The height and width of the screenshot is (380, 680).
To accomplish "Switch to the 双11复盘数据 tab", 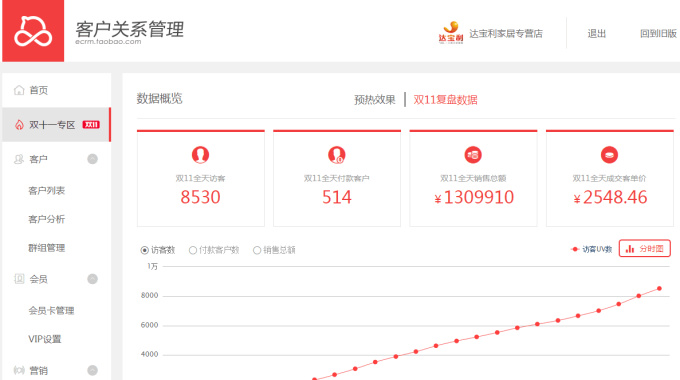I will 445,100.
